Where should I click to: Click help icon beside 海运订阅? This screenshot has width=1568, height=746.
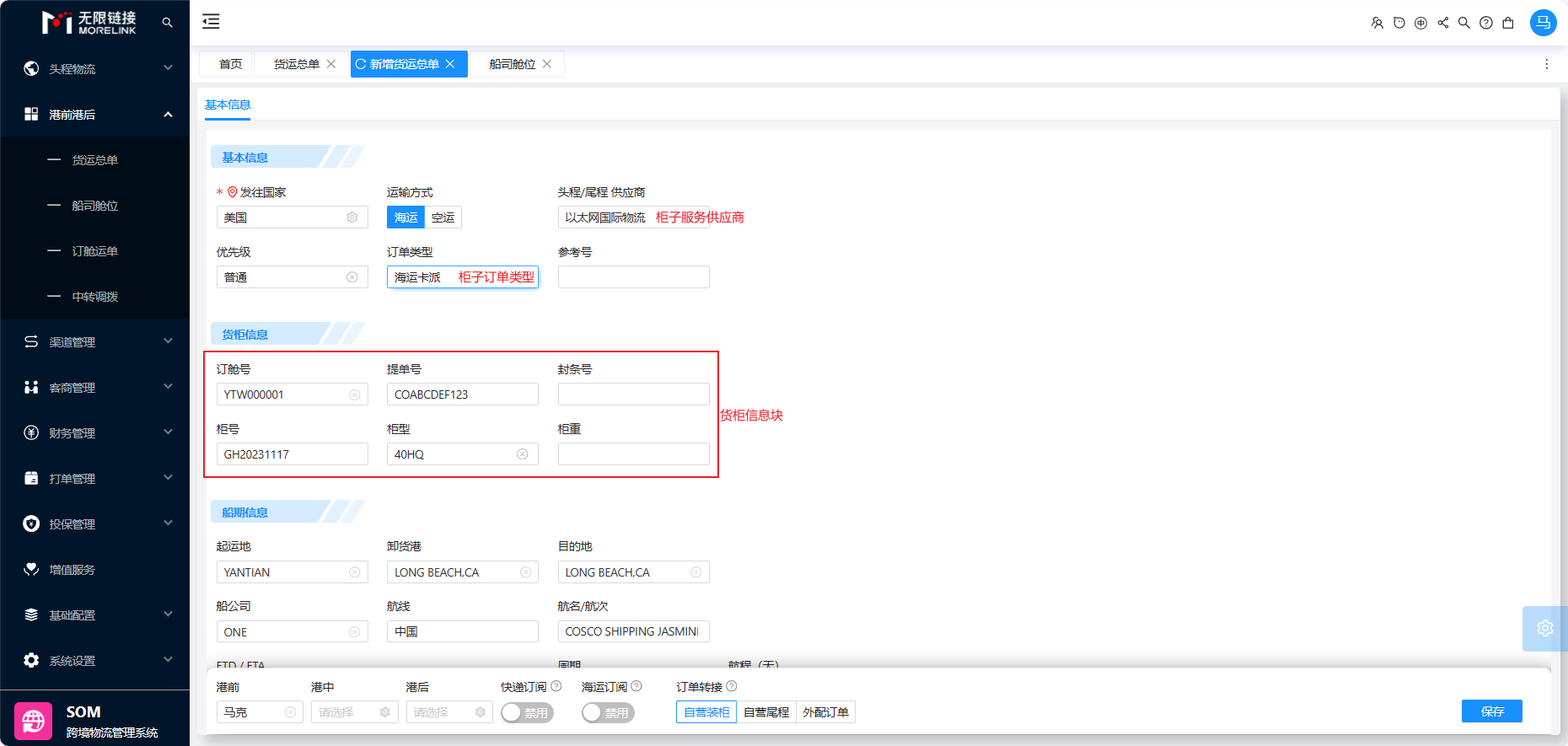(636, 686)
